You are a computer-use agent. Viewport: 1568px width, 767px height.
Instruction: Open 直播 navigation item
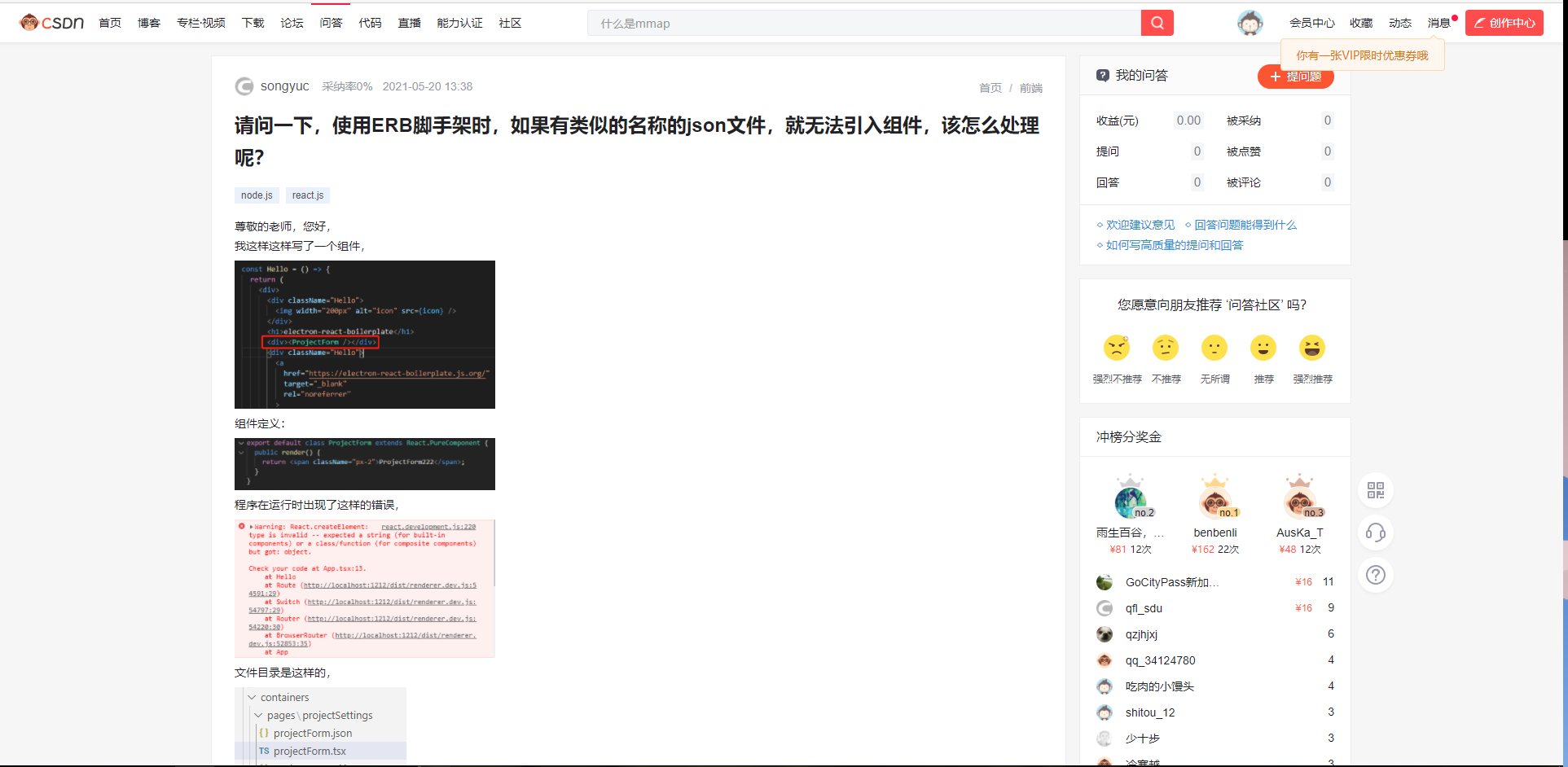[x=409, y=23]
